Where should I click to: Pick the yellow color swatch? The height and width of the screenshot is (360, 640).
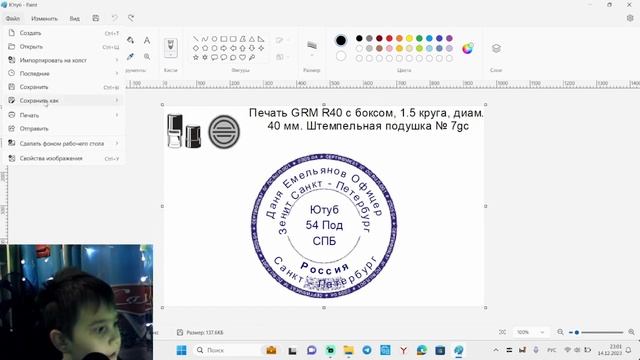coord(409,38)
